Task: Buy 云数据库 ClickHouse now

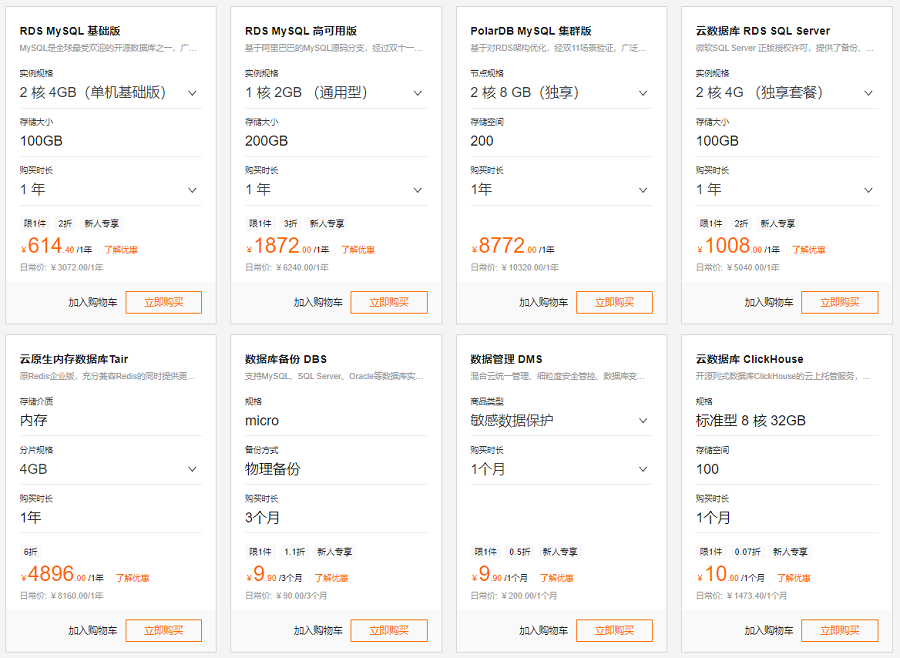Action: coord(840,630)
